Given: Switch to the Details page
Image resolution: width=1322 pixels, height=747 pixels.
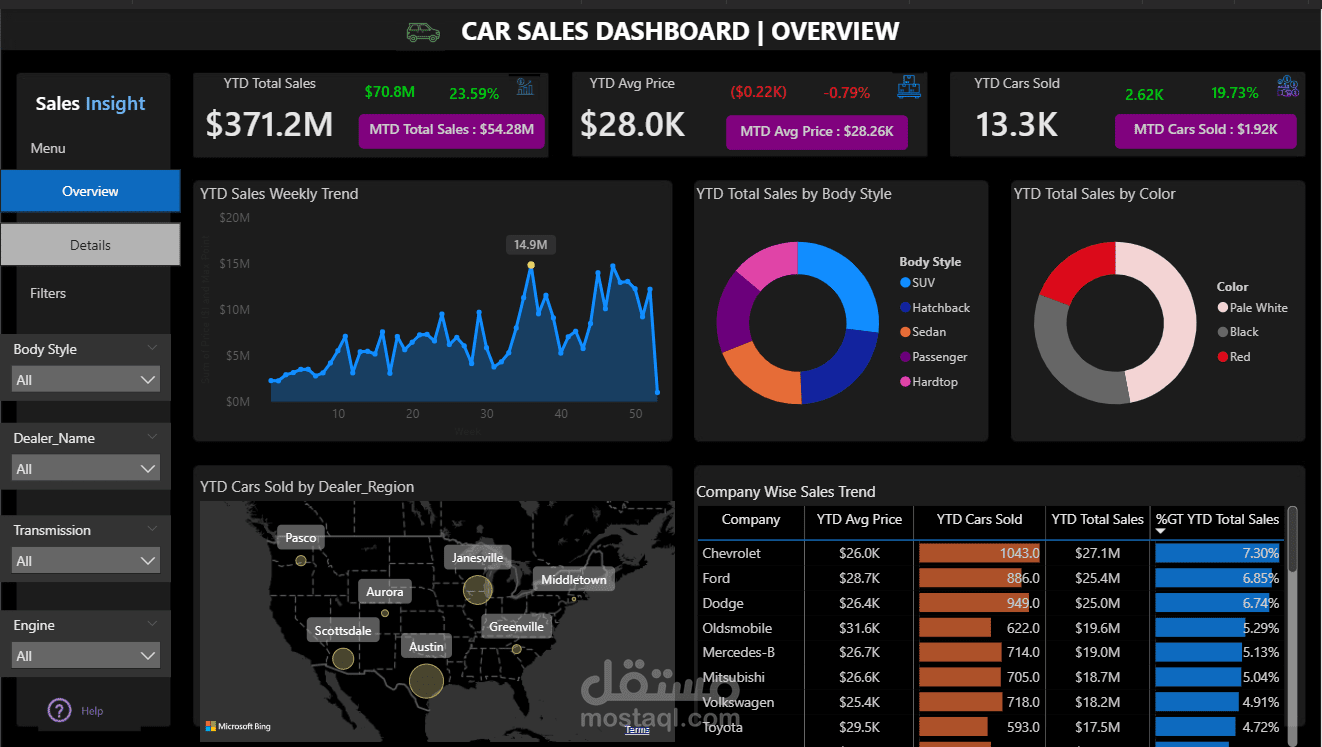Looking at the screenshot, I should coord(90,245).
